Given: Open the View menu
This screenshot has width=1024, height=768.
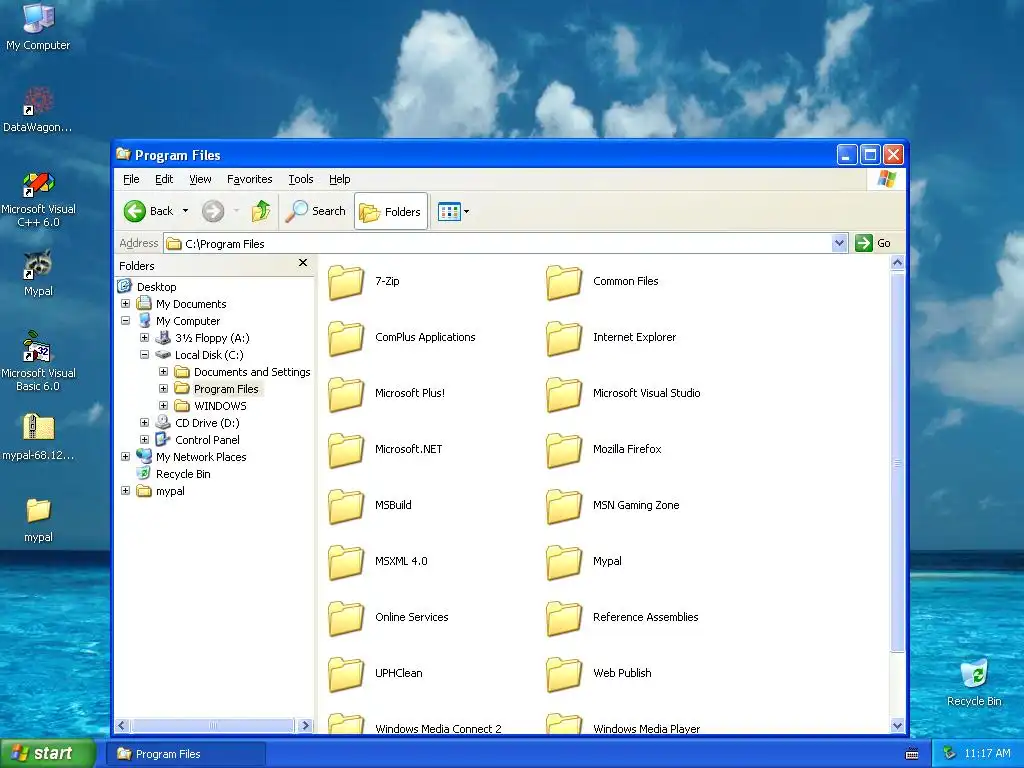Looking at the screenshot, I should [x=200, y=179].
